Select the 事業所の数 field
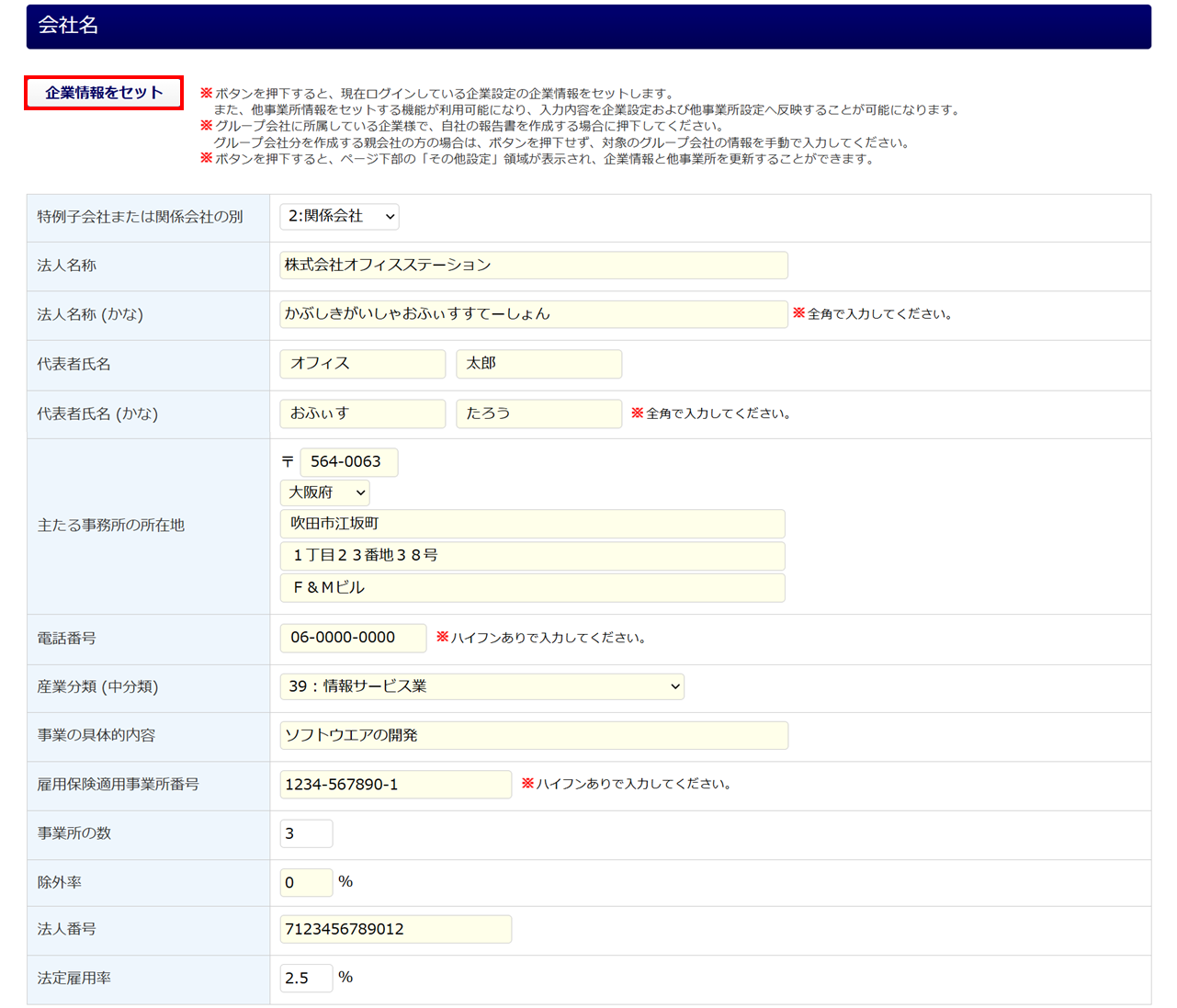This screenshot has width=1177, height=1008. pos(307,833)
